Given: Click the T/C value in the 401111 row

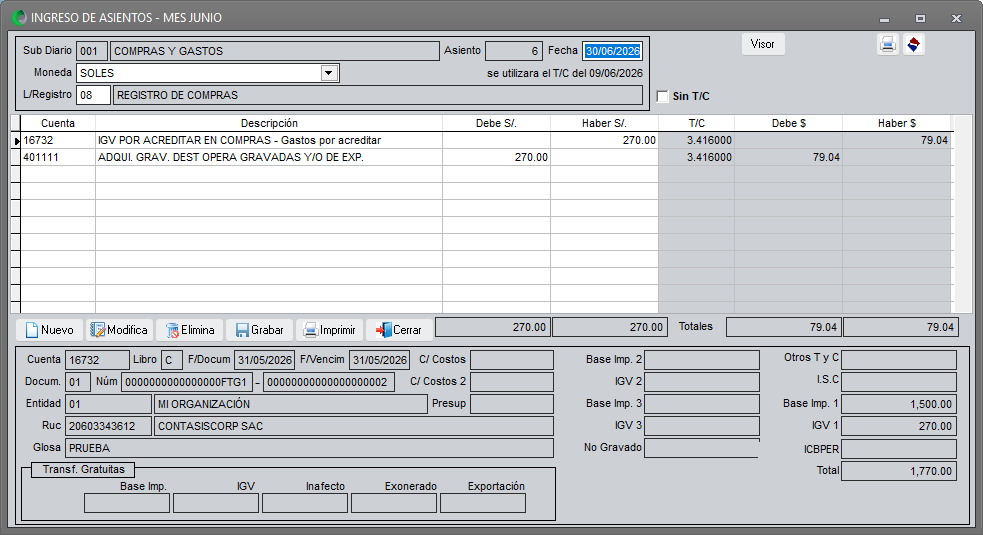Looking at the screenshot, I should (697, 157).
